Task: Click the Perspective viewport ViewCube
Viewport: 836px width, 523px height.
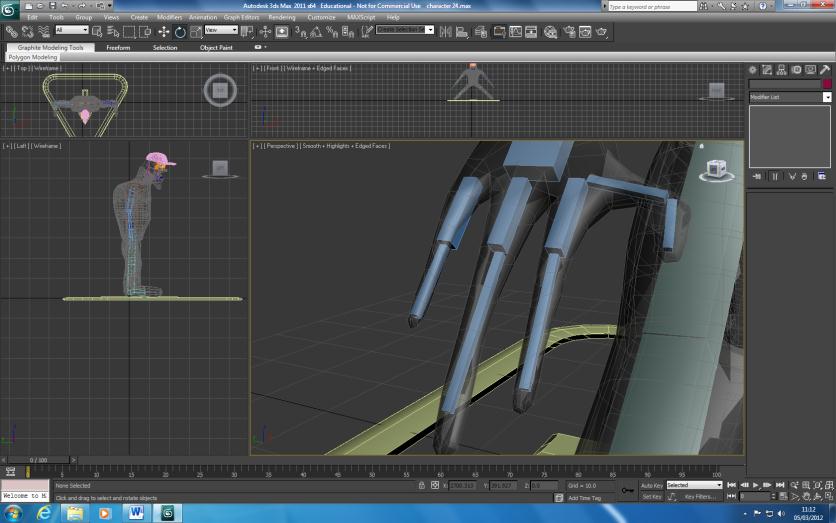Action: click(x=716, y=171)
